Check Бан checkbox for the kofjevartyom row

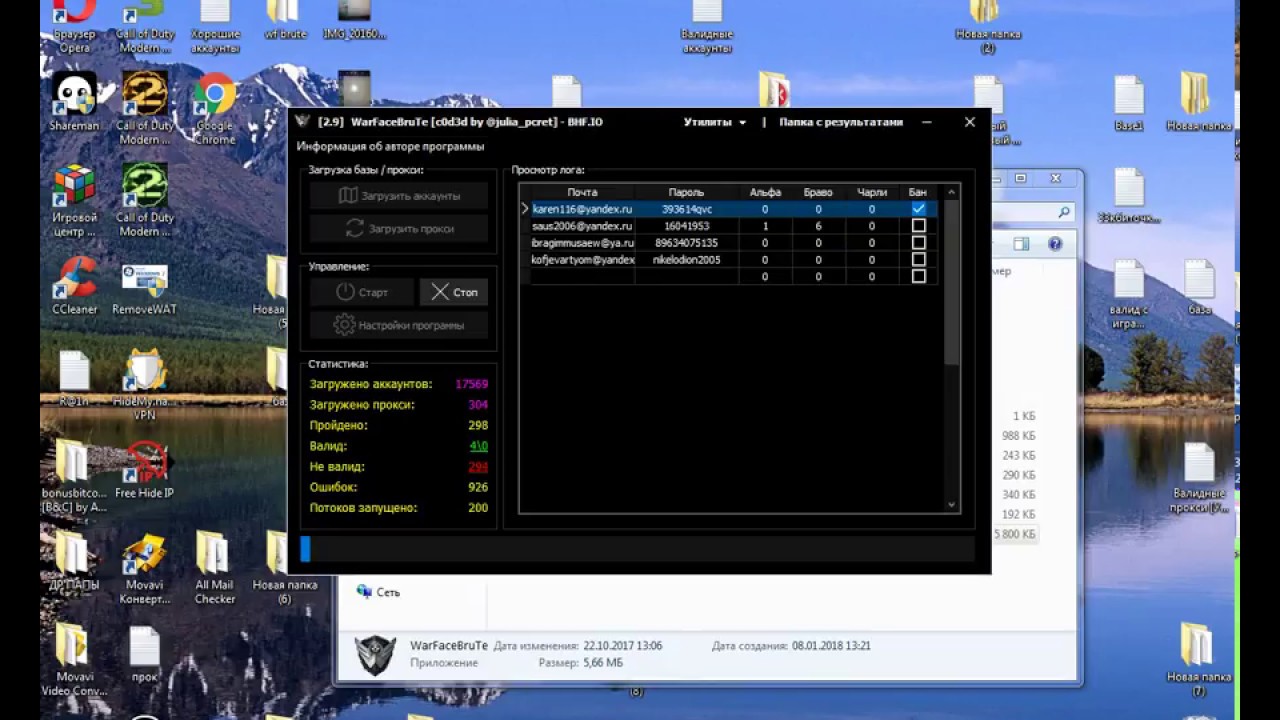coord(918,259)
